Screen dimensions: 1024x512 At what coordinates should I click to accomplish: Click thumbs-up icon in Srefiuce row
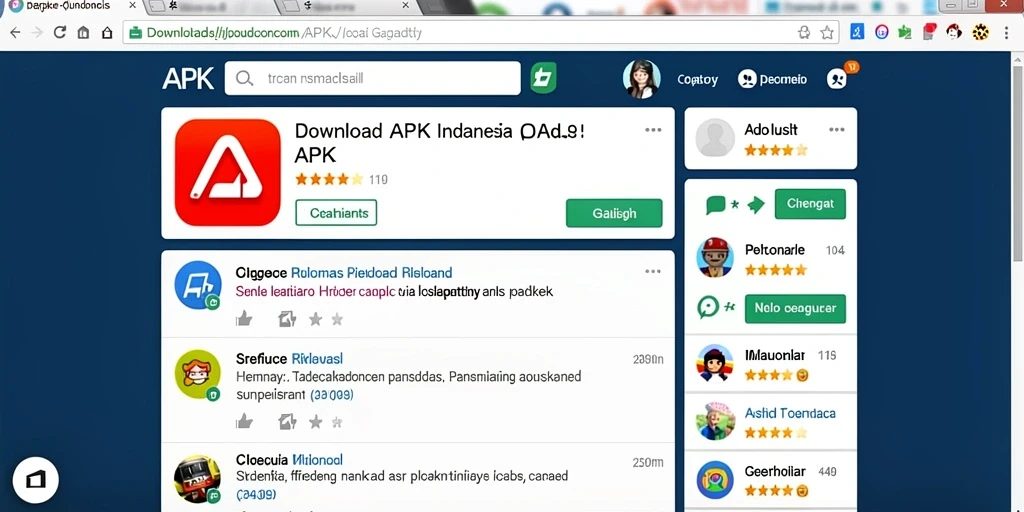pos(244,421)
